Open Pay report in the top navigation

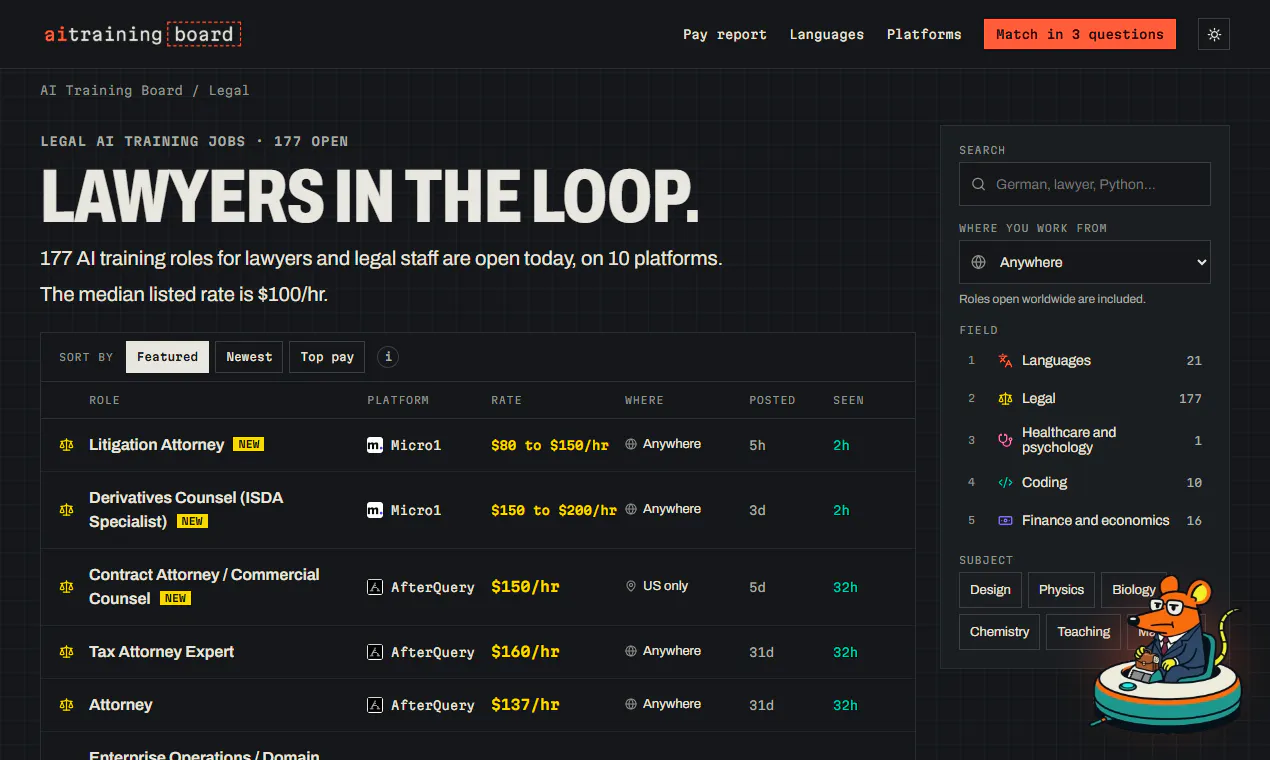[x=725, y=34]
